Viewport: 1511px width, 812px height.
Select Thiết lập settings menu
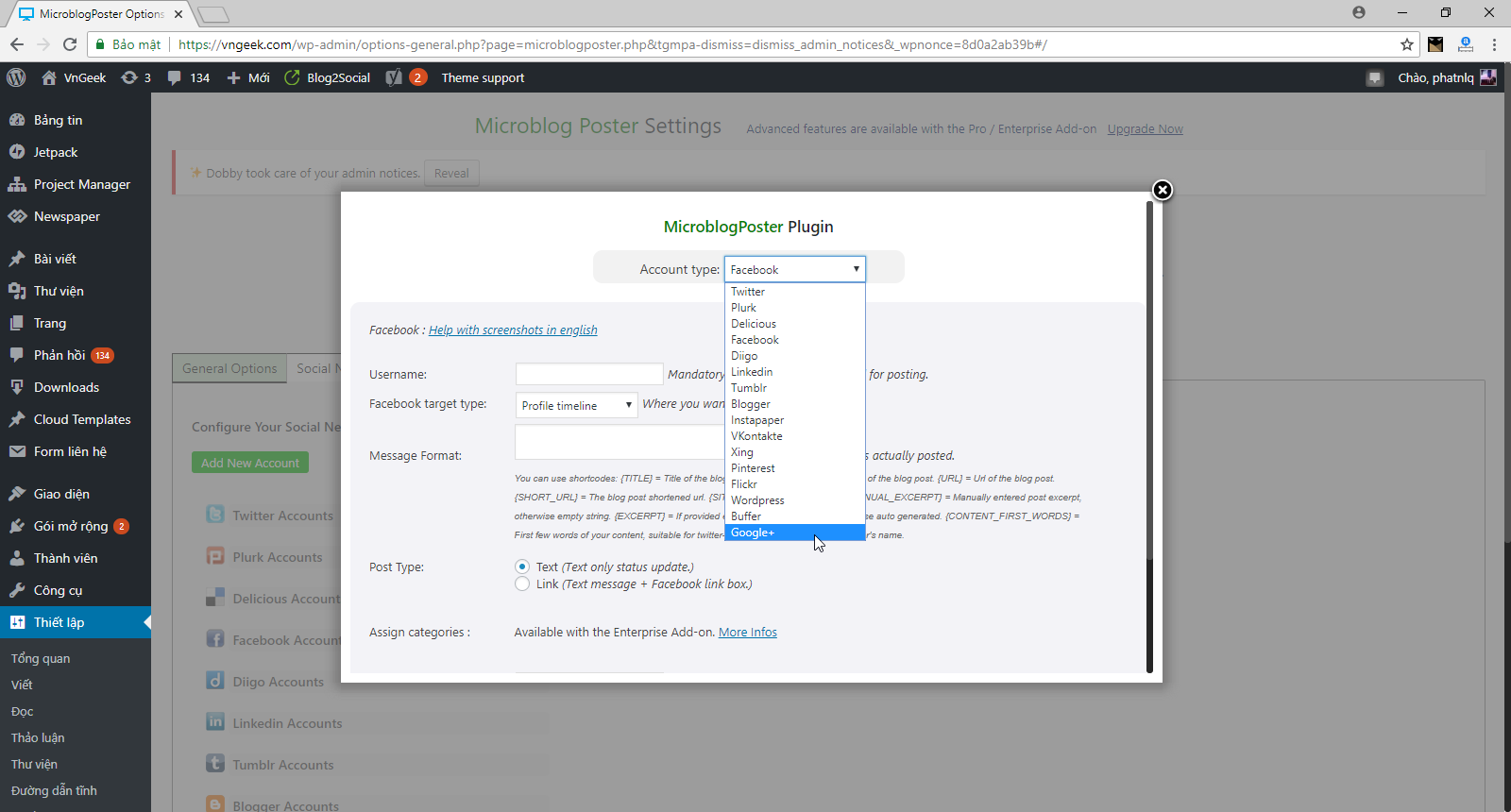[x=76, y=622]
